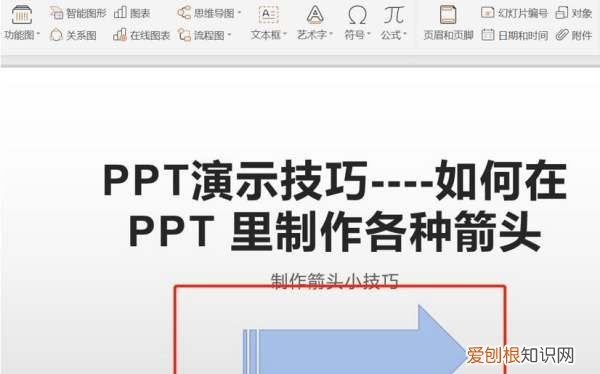600x374 pixels.
Task: Open the 在线图表 online charts
Action: (x=142, y=35)
